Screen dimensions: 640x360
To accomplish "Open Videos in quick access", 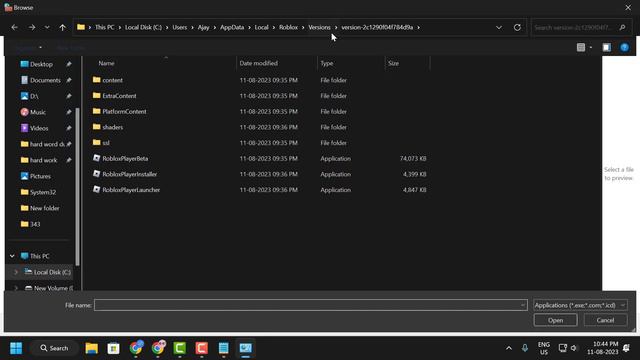I will [x=34, y=128].
